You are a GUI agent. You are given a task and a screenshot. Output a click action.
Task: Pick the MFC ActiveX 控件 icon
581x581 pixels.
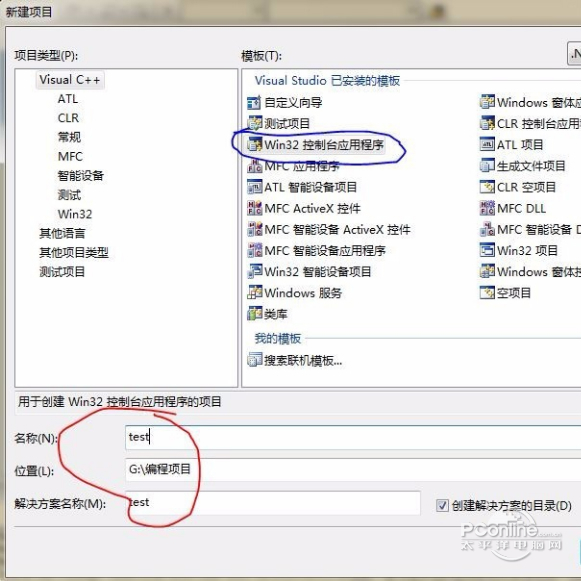pos(254,208)
